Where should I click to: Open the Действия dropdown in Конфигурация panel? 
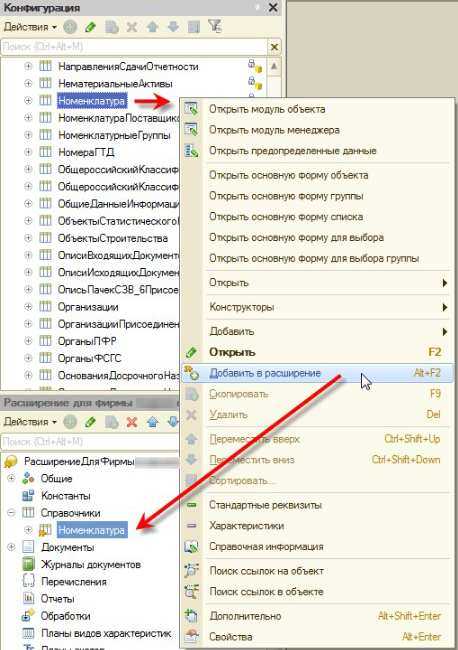30,27
